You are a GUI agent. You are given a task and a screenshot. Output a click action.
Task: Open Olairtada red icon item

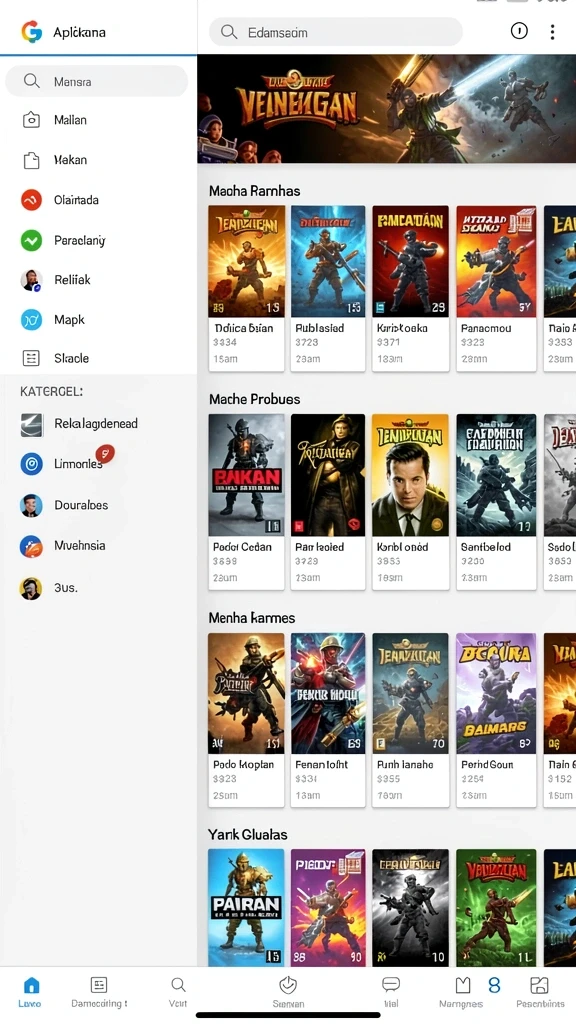tap(31, 200)
